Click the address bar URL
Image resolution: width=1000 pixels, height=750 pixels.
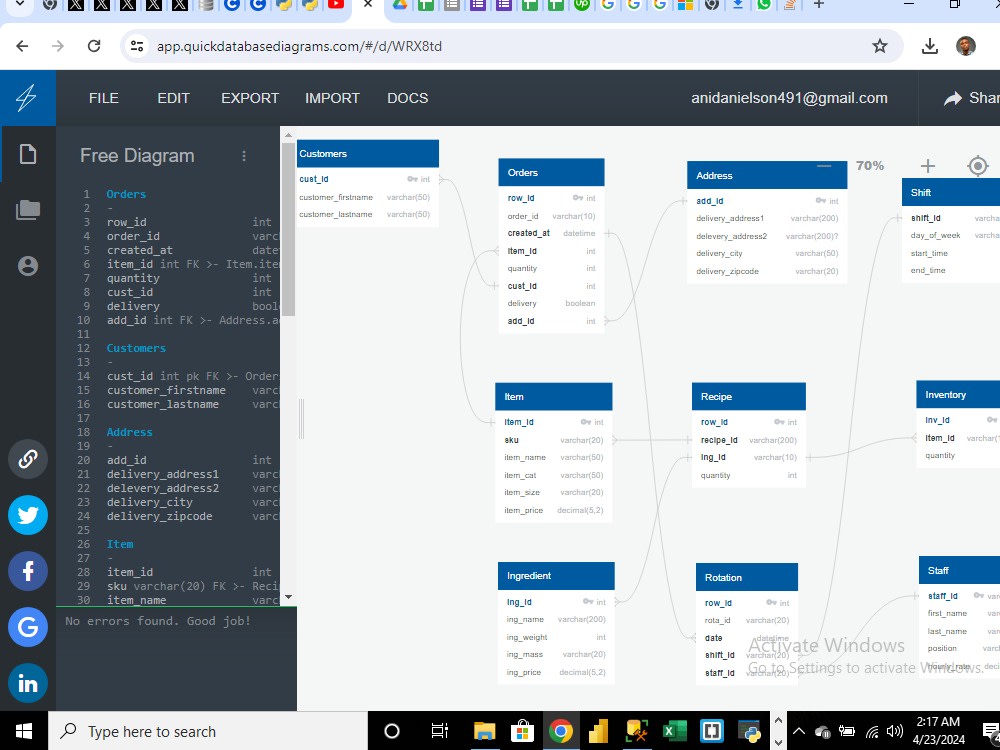299,46
